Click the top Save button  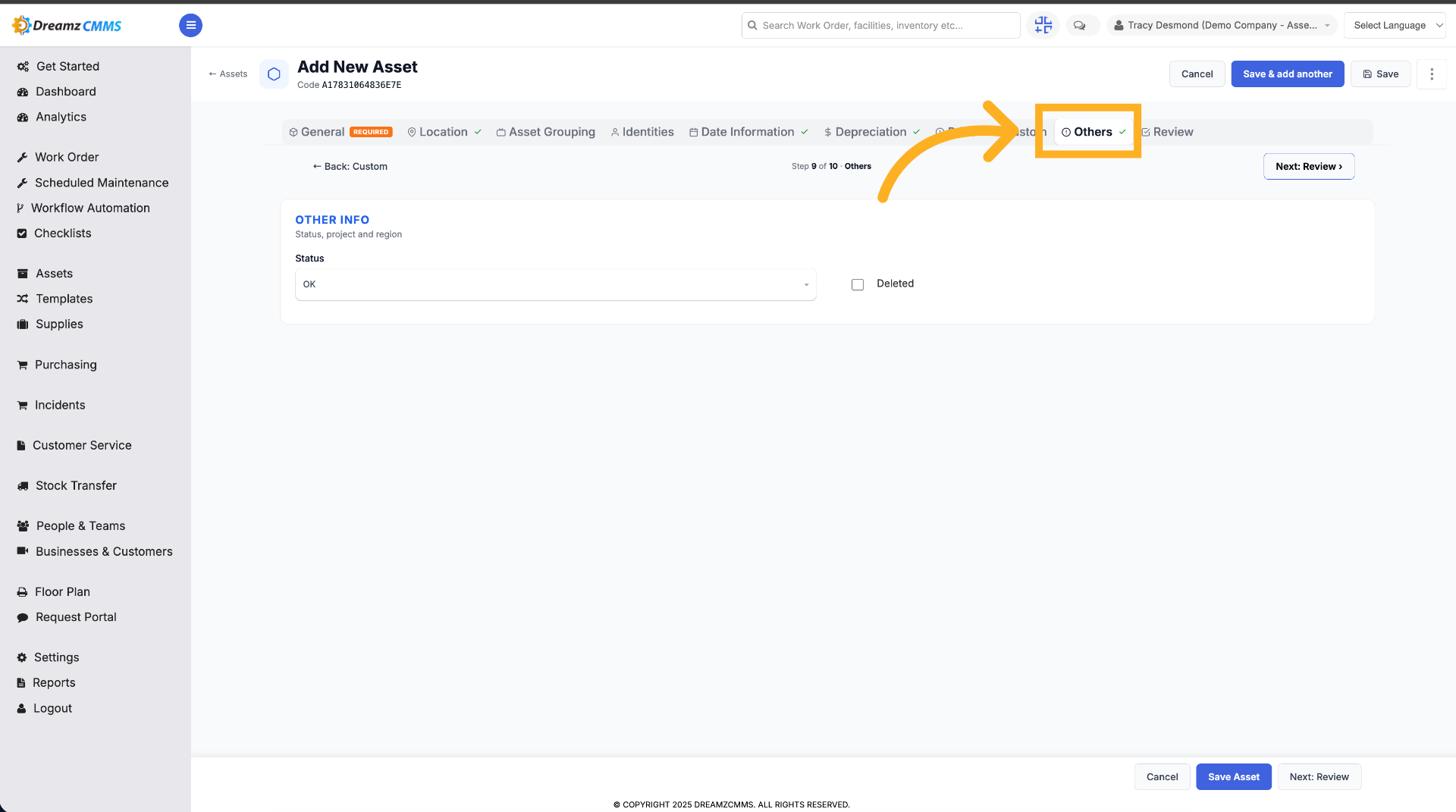(x=1380, y=74)
